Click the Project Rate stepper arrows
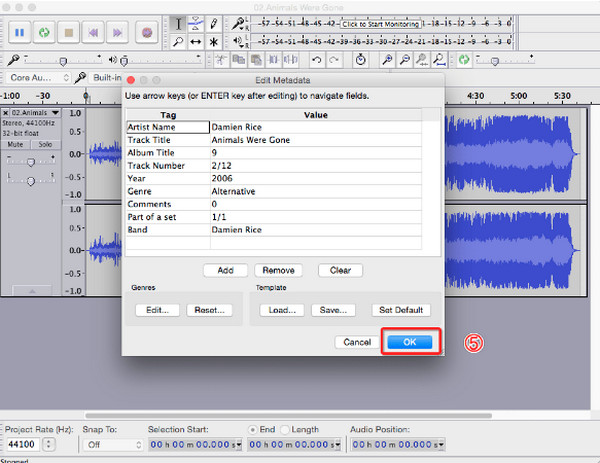 (49, 444)
